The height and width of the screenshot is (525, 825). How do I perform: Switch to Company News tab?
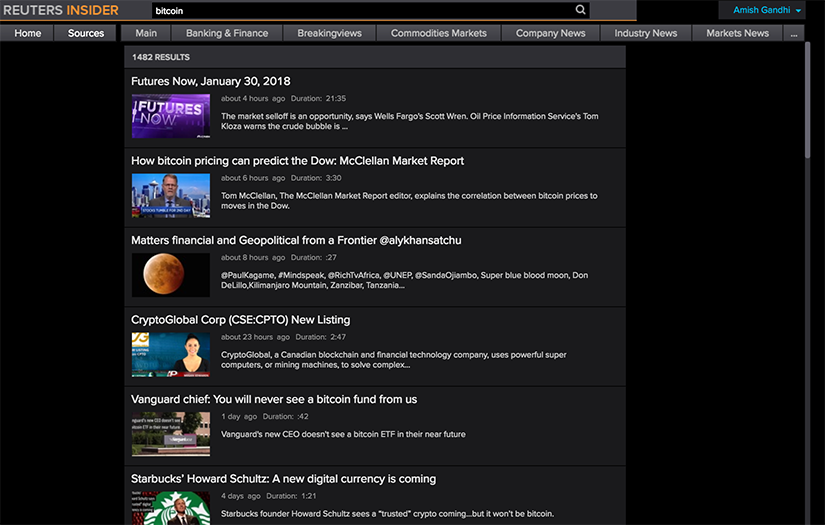tap(550, 33)
